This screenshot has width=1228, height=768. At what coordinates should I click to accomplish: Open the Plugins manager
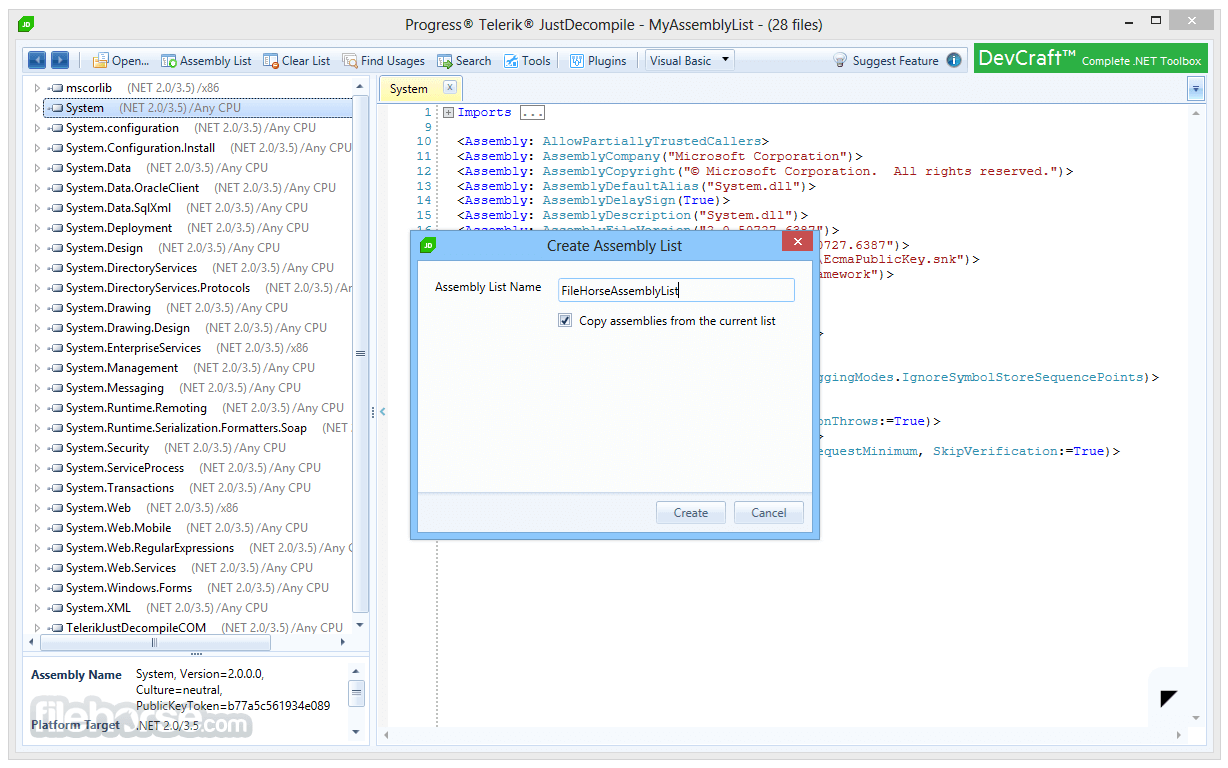pos(598,61)
